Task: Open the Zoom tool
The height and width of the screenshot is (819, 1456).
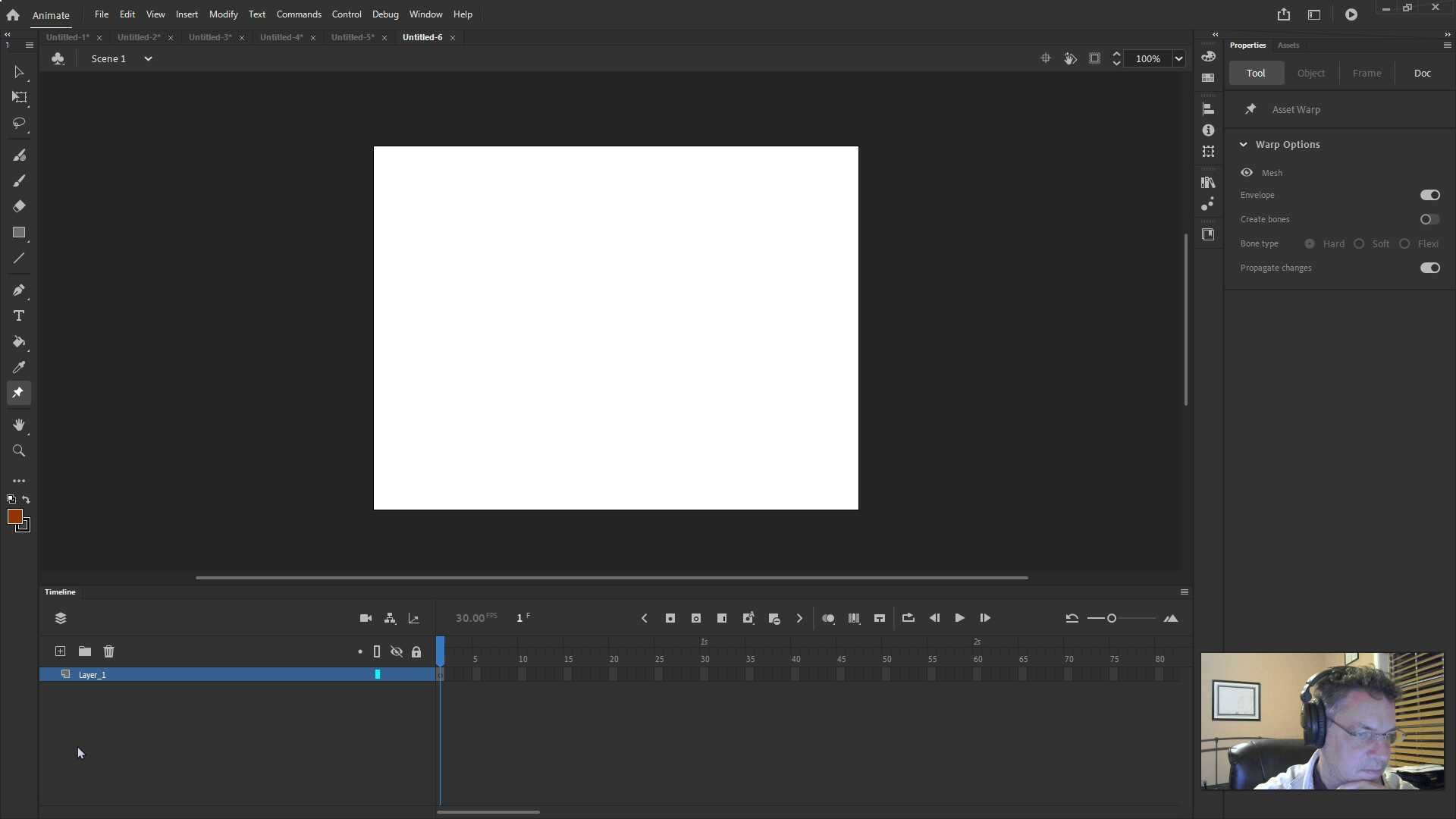Action: click(19, 450)
